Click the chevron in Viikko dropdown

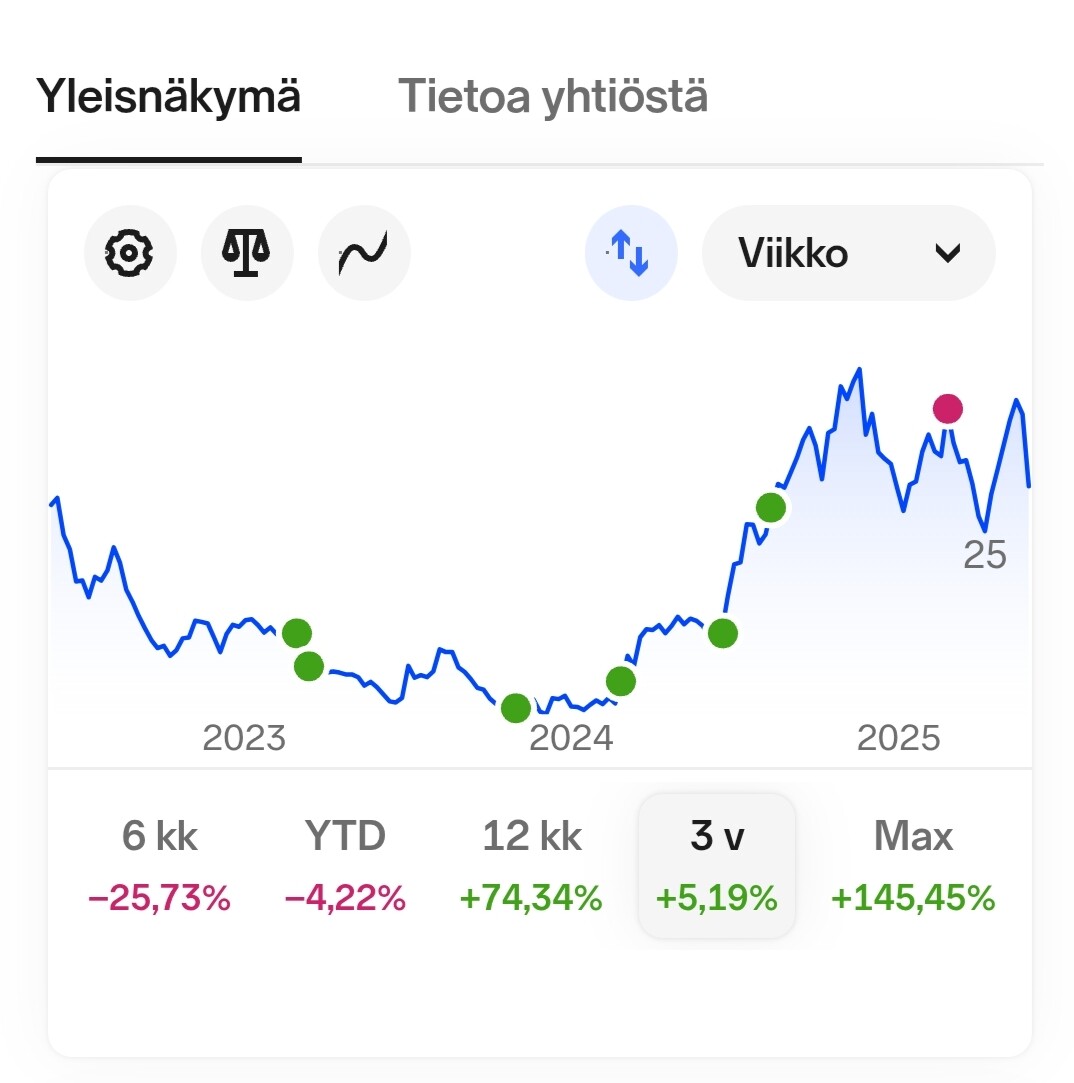click(948, 253)
